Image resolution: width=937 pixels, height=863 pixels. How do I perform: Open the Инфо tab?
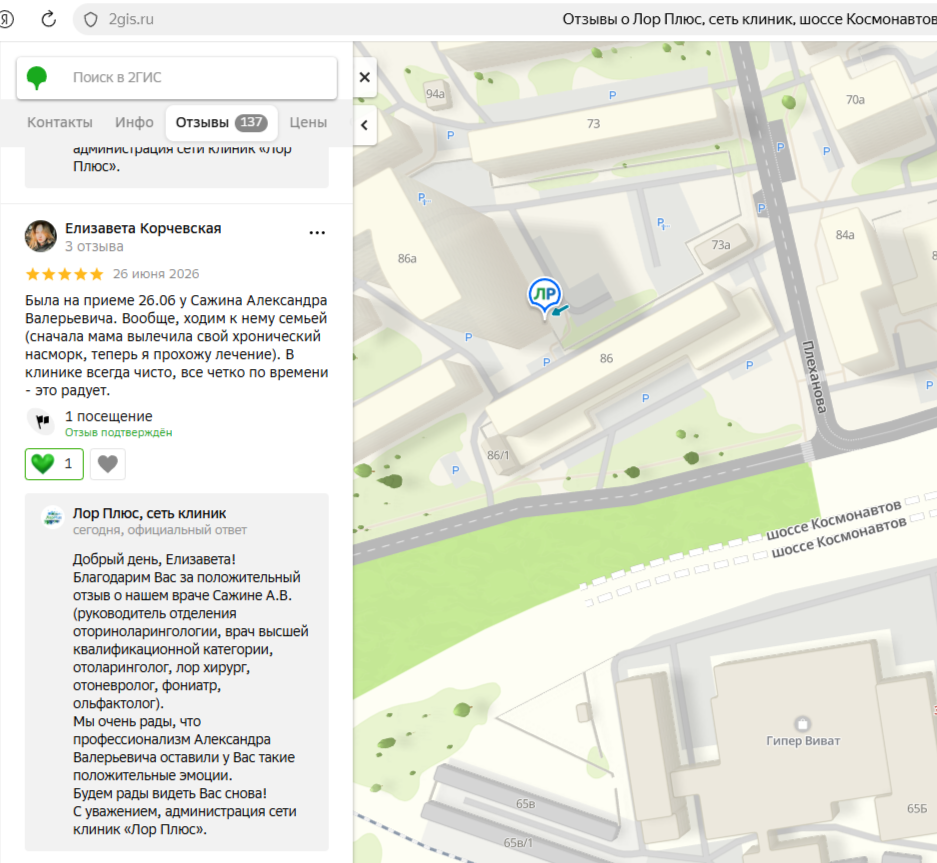click(x=134, y=123)
